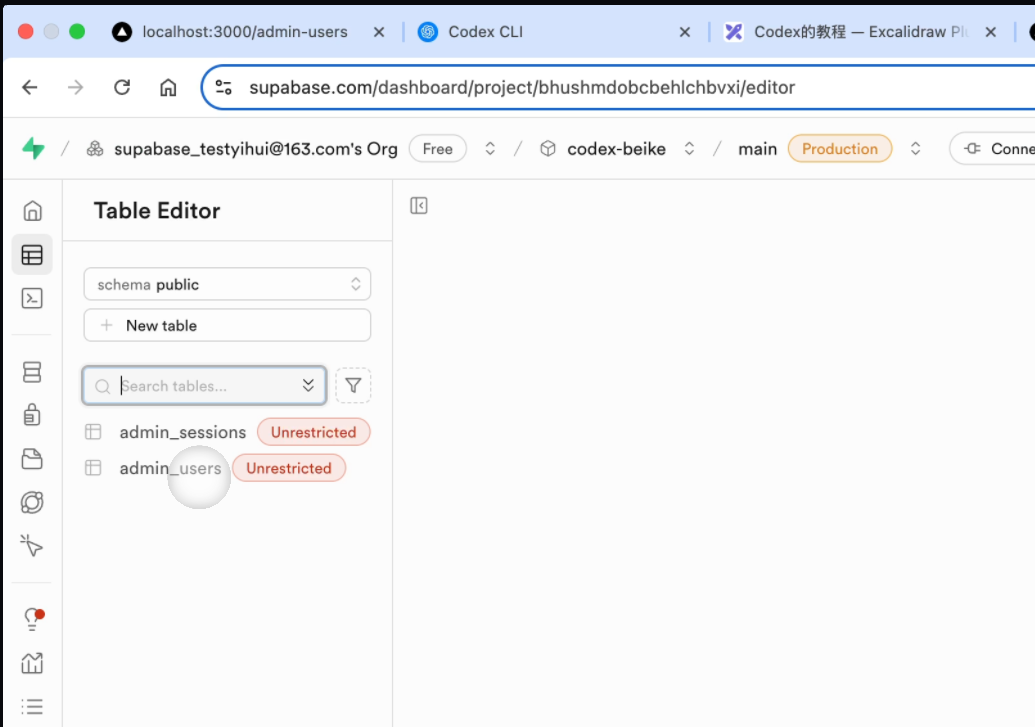Focus the Search tables input field
Viewport: 1036px width, 728px height.
click(205, 386)
